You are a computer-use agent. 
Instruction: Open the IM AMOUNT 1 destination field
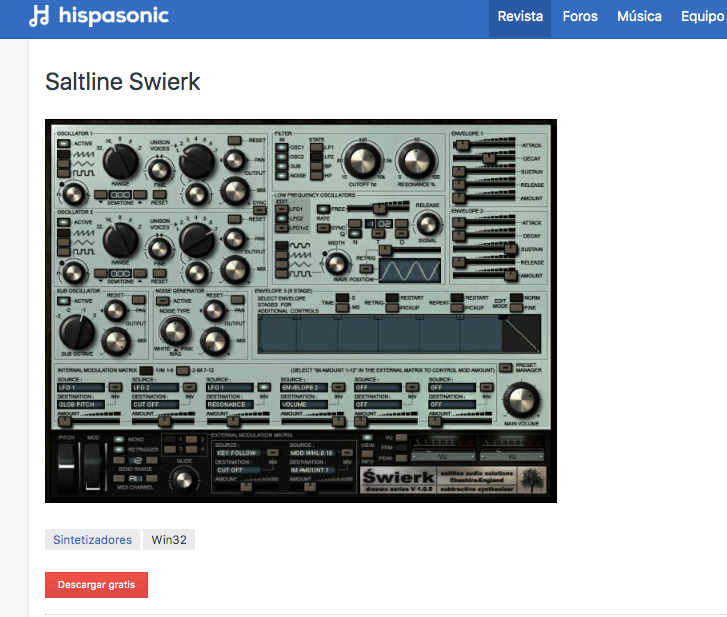pos(313,470)
